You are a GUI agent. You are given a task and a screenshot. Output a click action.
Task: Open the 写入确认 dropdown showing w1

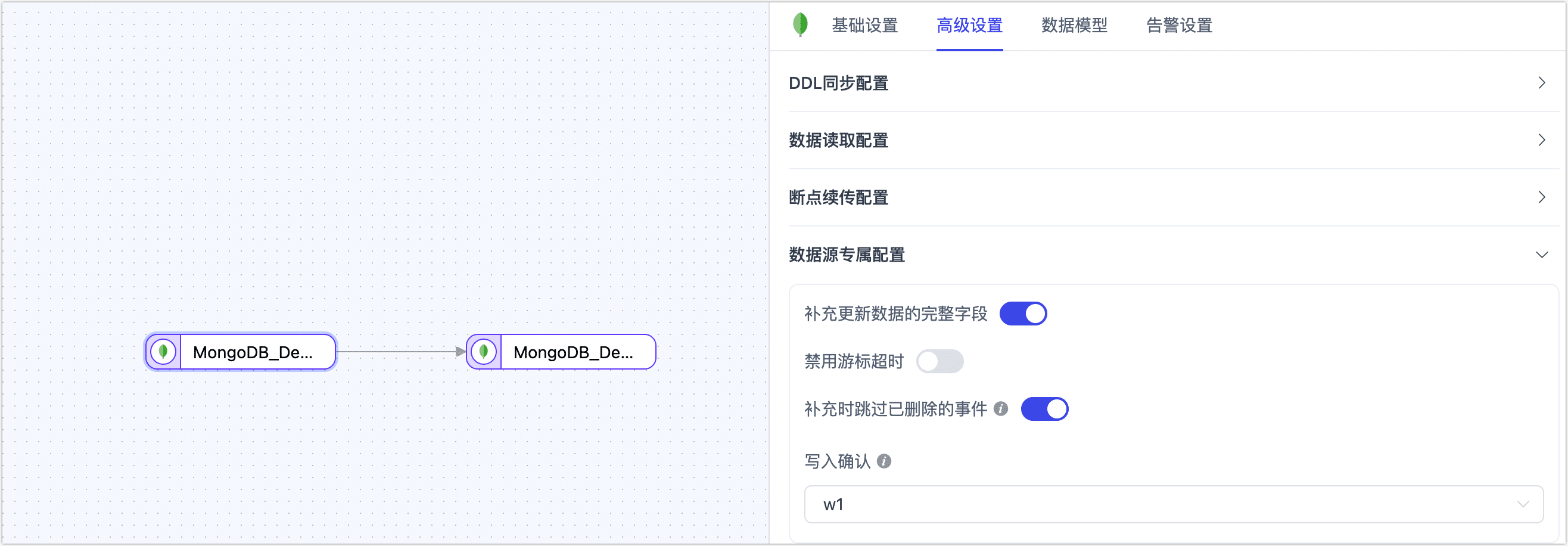[x=1175, y=504]
